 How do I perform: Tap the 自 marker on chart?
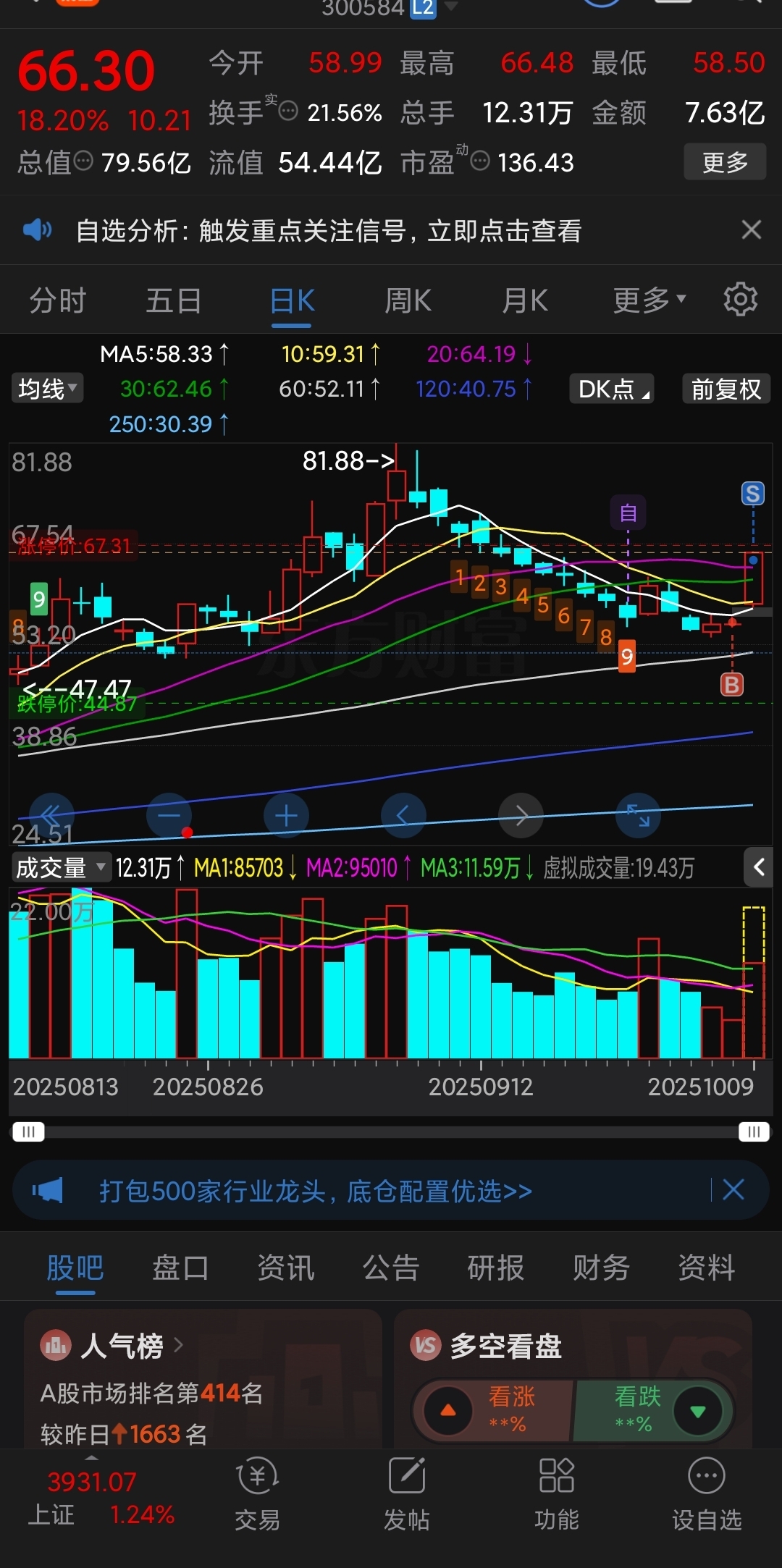tap(628, 513)
